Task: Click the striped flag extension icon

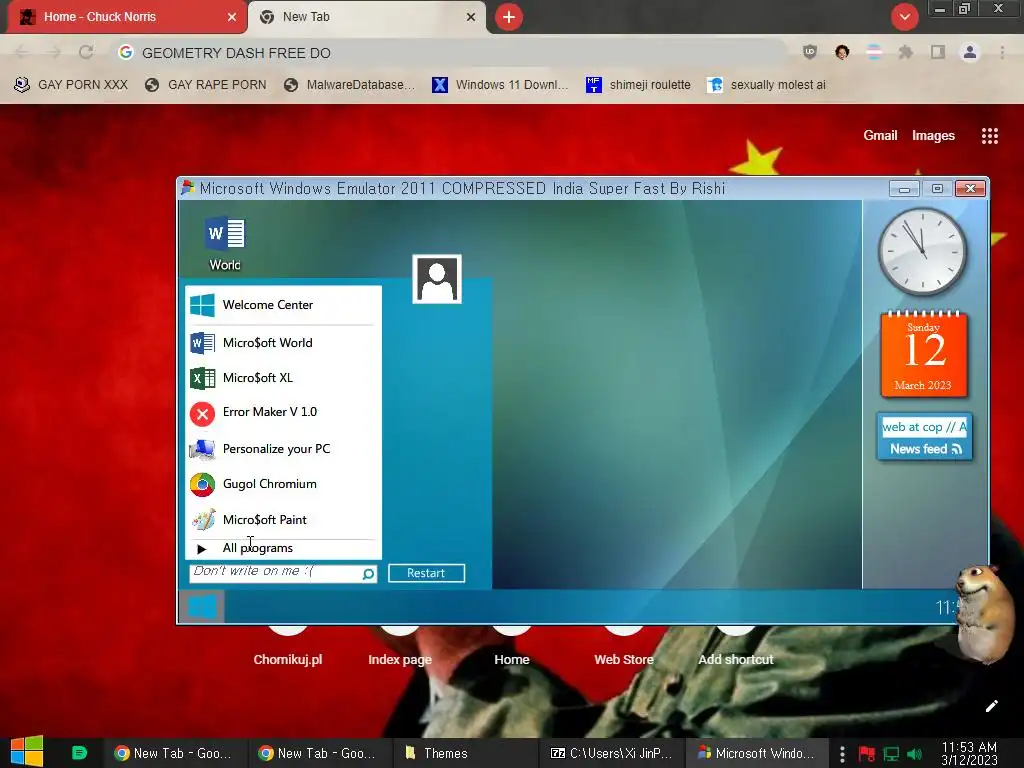Action: (x=874, y=52)
